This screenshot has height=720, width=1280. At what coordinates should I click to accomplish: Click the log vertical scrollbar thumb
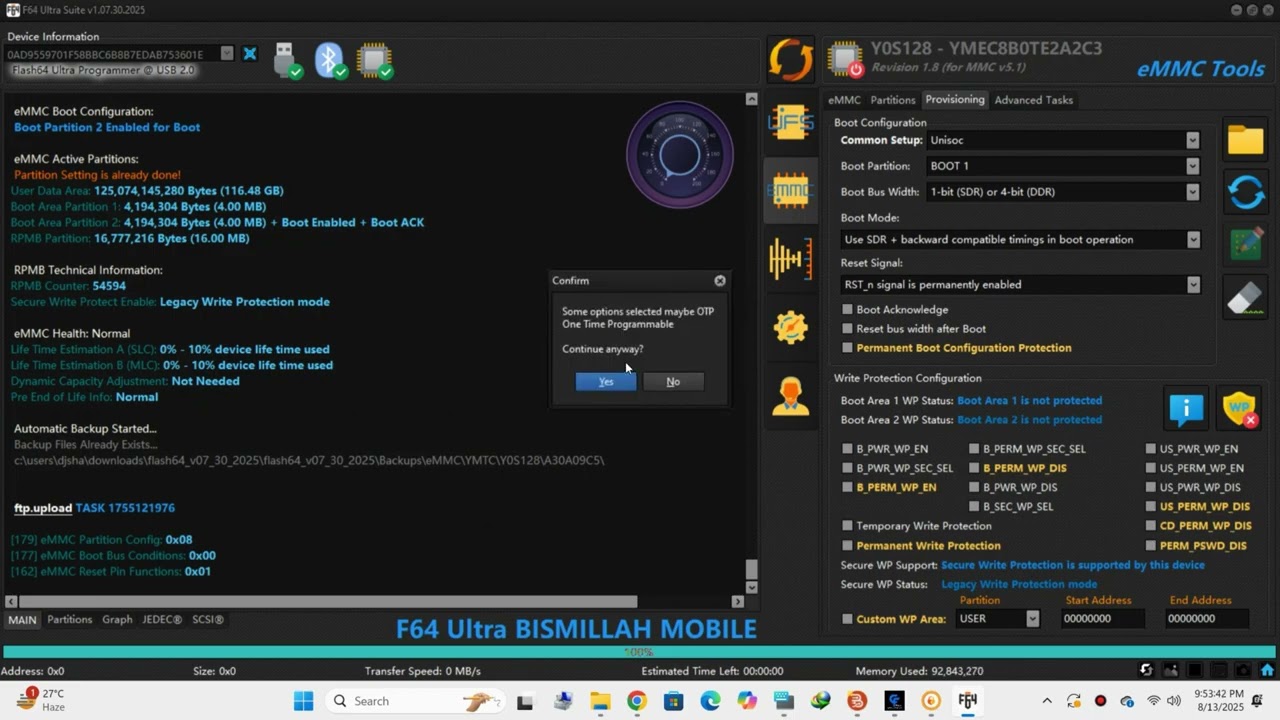752,570
